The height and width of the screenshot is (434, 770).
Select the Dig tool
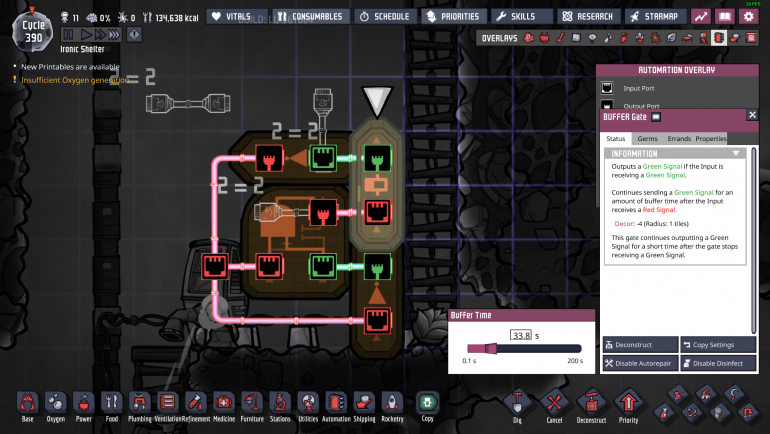(x=517, y=407)
